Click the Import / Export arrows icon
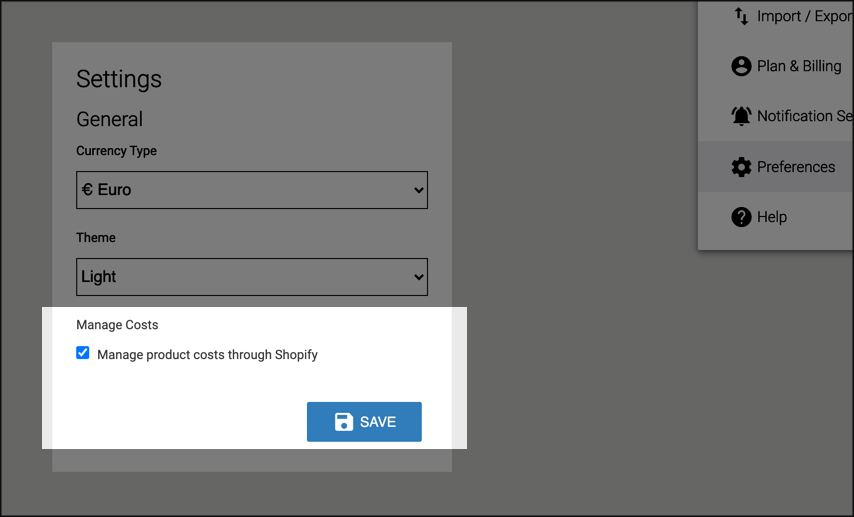 click(741, 16)
